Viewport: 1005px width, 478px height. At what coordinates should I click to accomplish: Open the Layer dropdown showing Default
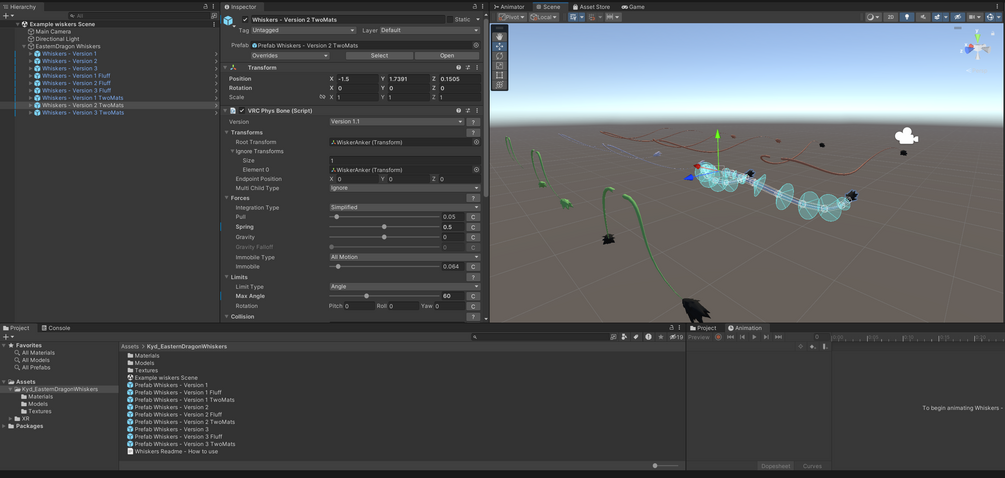pos(429,30)
